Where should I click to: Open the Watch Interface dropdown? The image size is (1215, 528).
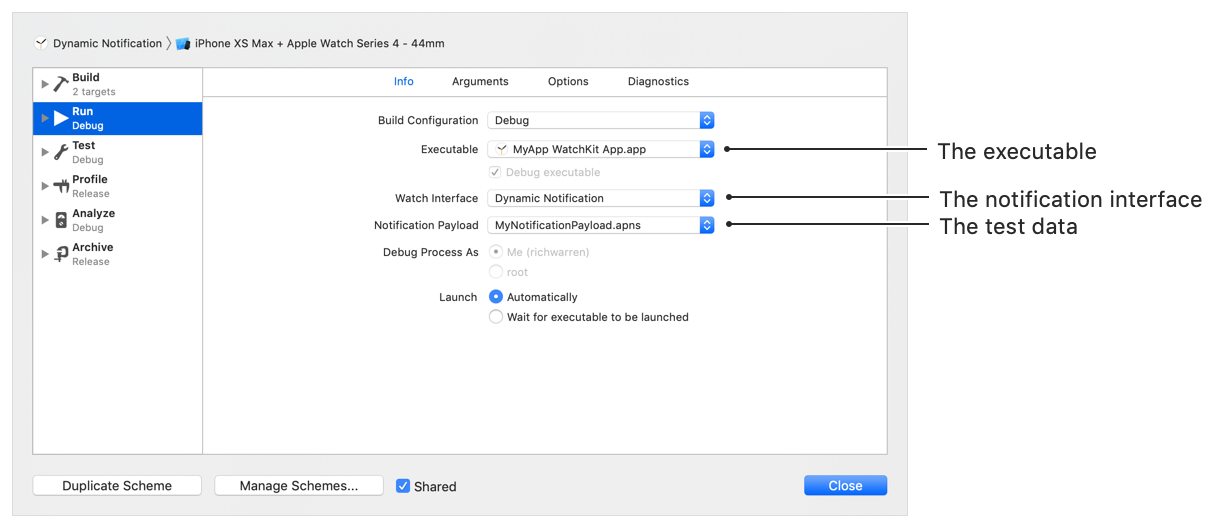(x=601, y=198)
